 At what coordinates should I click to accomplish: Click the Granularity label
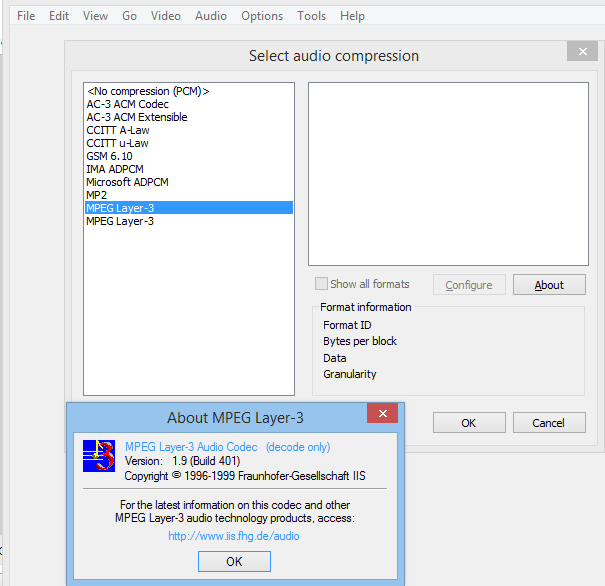(x=350, y=374)
